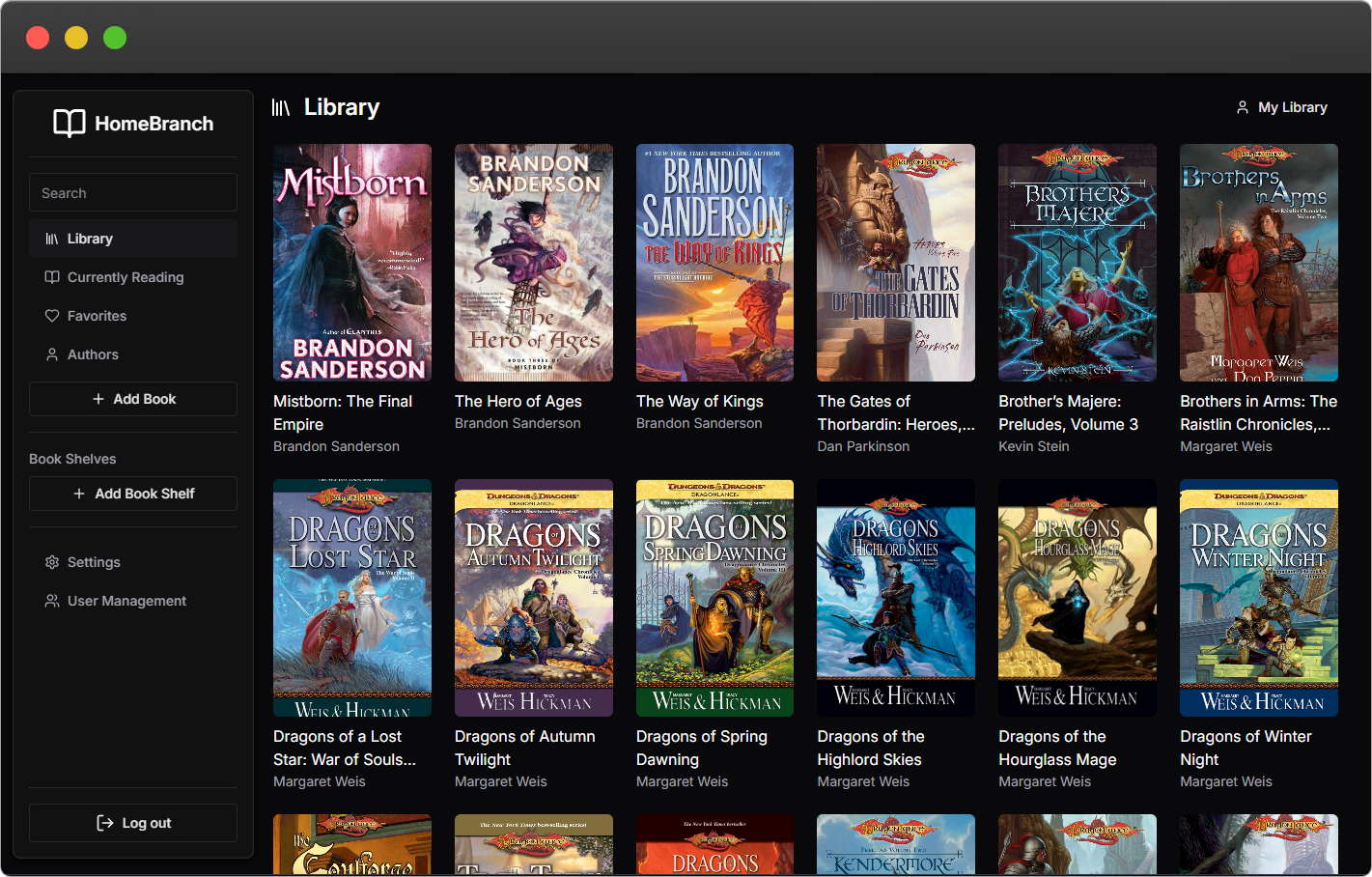Click the Settings gear icon
The height and width of the screenshot is (877, 1372).
[51, 562]
